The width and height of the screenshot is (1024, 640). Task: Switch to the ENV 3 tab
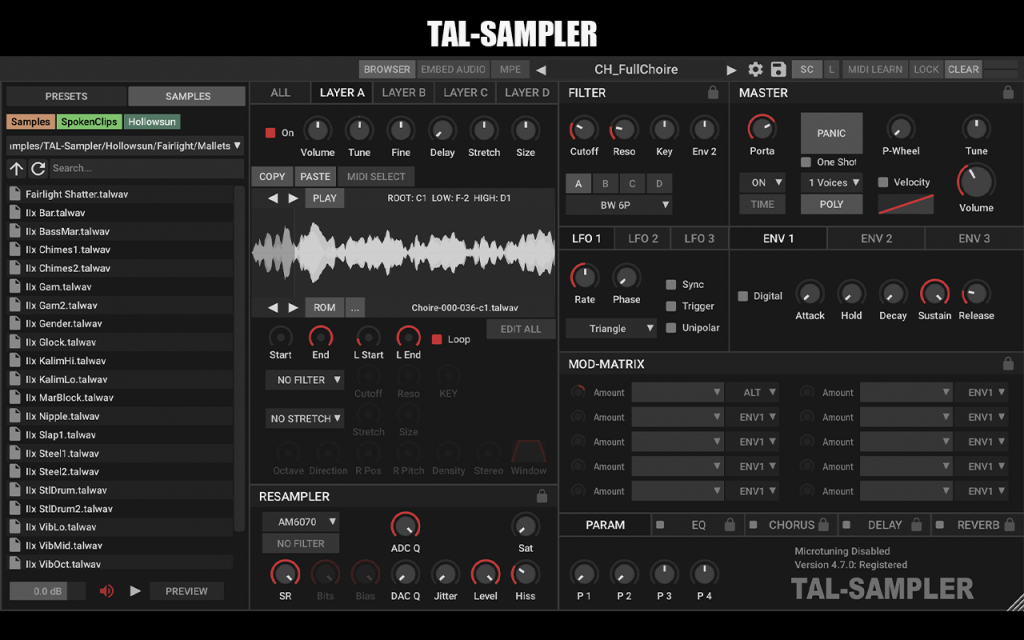(x=974, y=238)
